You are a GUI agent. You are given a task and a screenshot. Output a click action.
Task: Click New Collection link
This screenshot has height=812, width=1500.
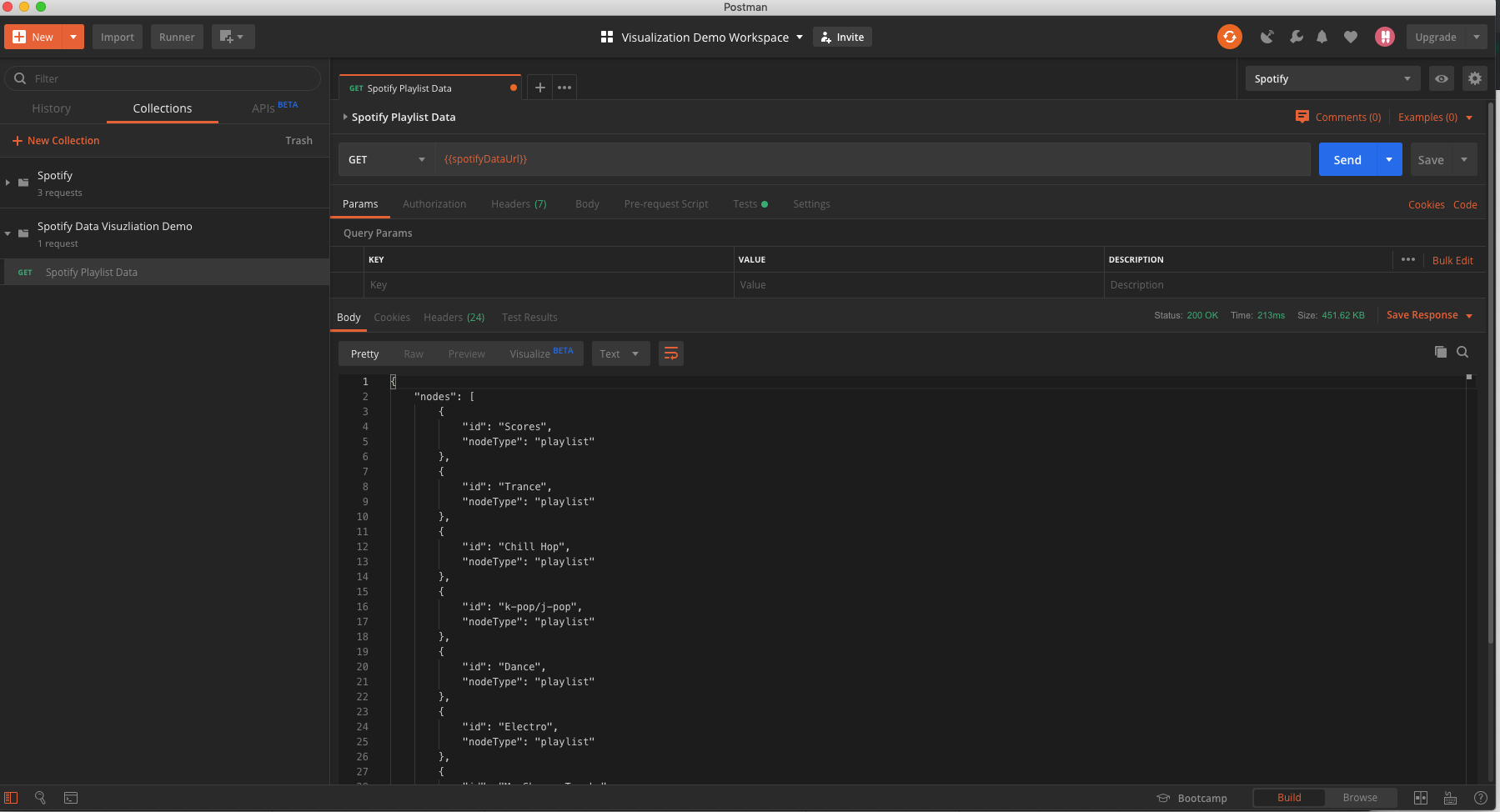(56, 140)
